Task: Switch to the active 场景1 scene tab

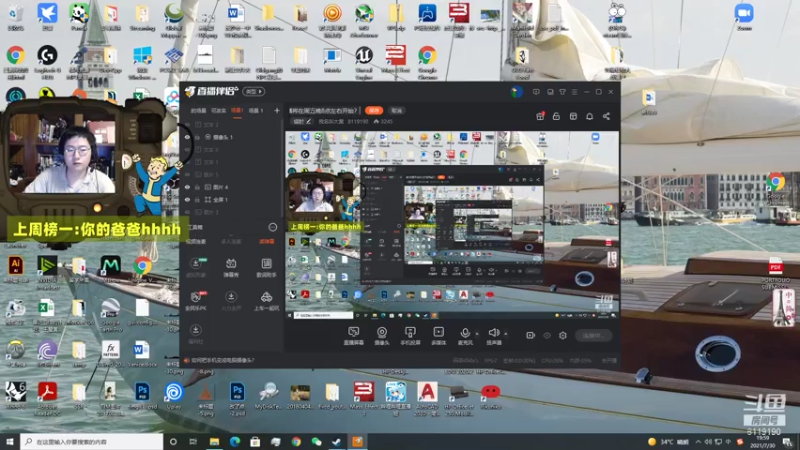Action: click(x=237, y=110)
